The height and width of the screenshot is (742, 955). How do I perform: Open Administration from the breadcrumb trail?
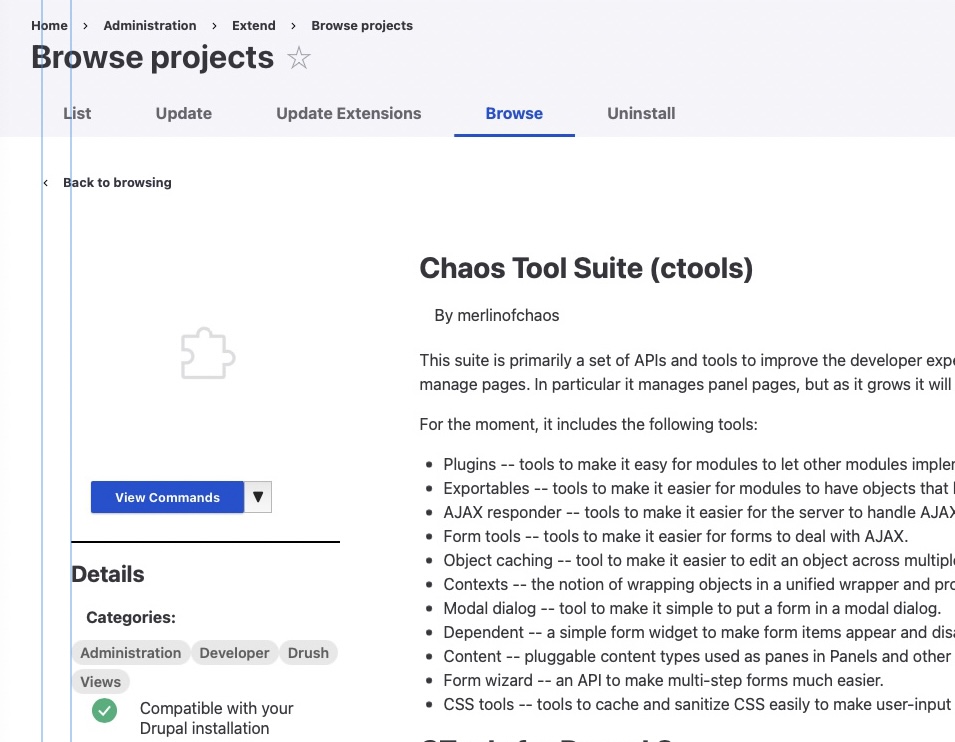tap(150, 25)
